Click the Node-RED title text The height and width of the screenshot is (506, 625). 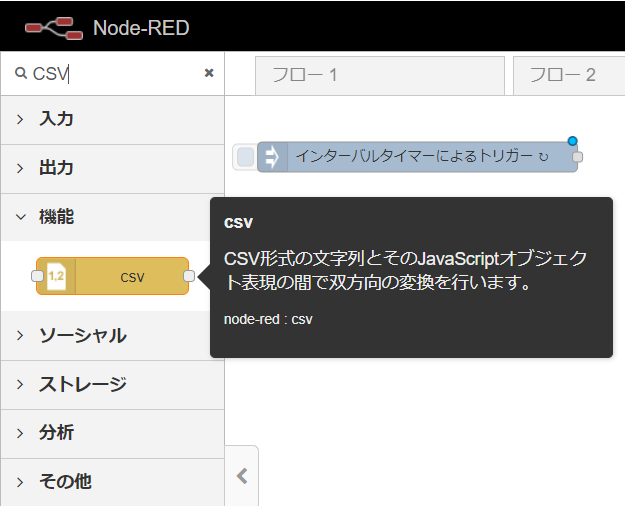tap(141, 28)
